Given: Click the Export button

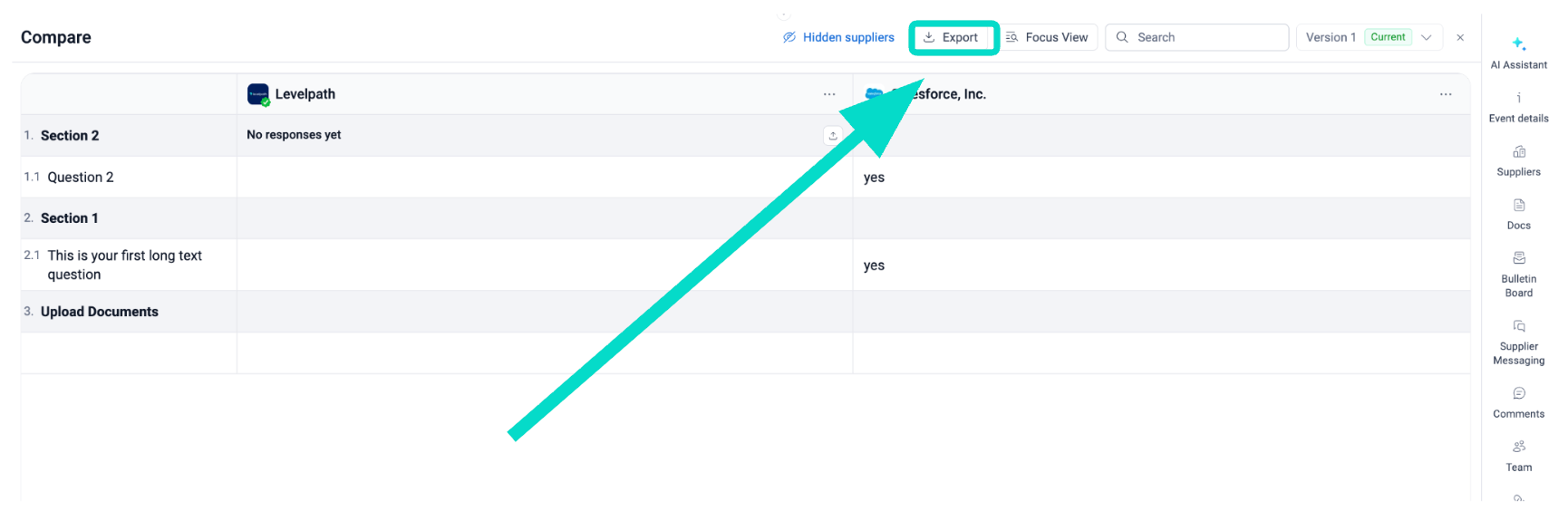Looking at the screenshot, I should coord(952,37).
